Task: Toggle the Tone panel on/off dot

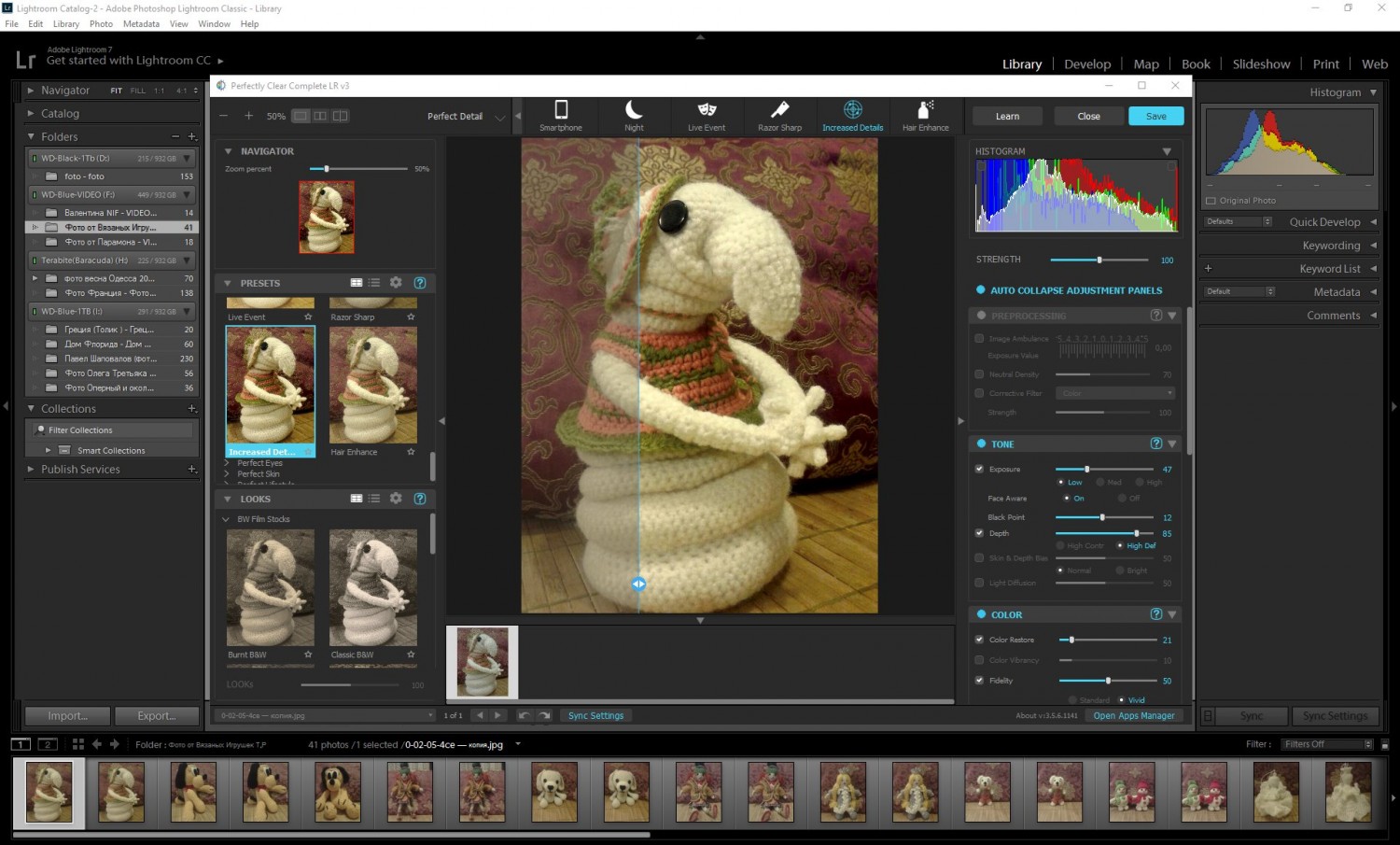Action: click(981, 444)
